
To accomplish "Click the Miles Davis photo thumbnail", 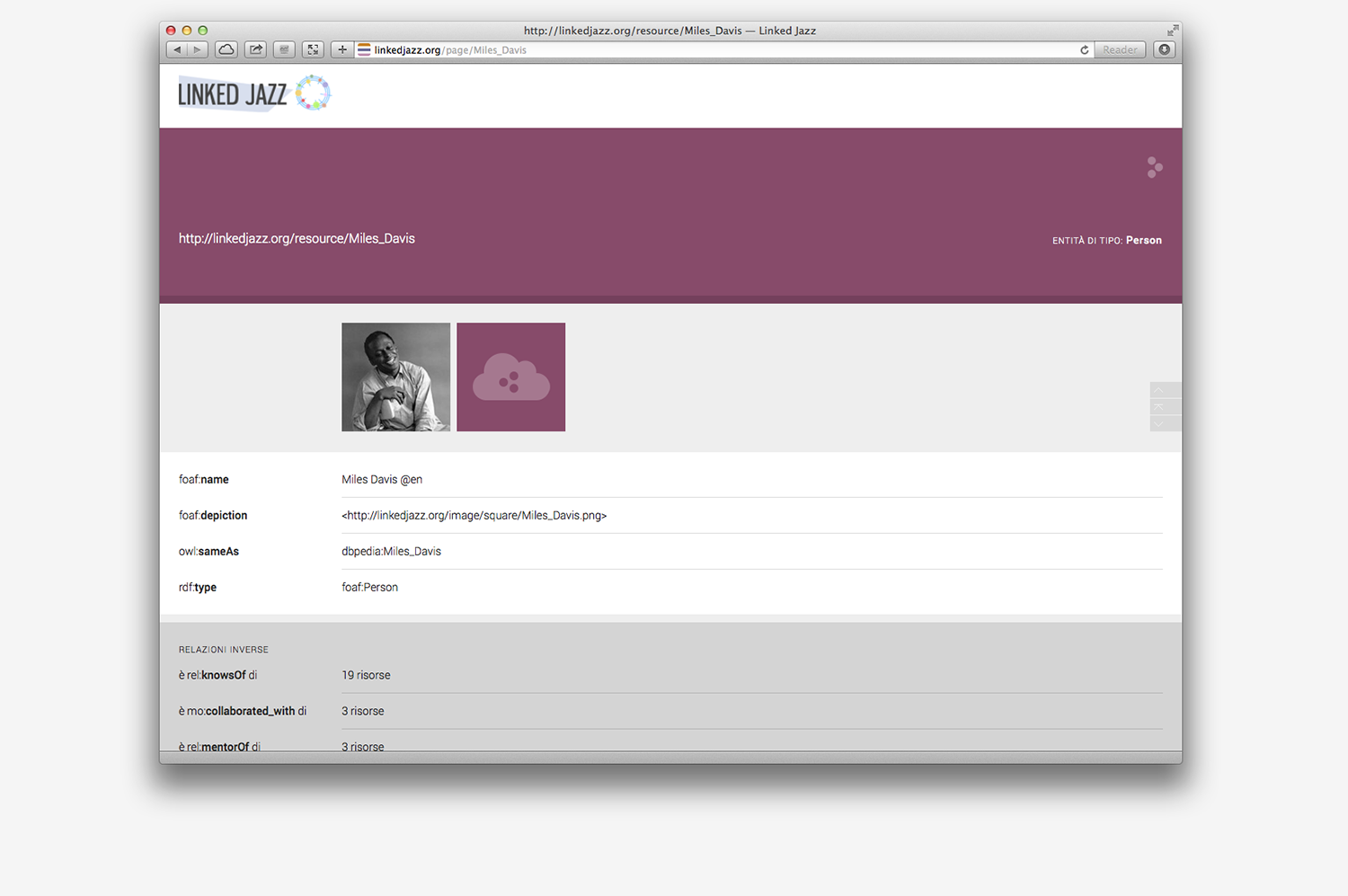I will tap(395, 377).
